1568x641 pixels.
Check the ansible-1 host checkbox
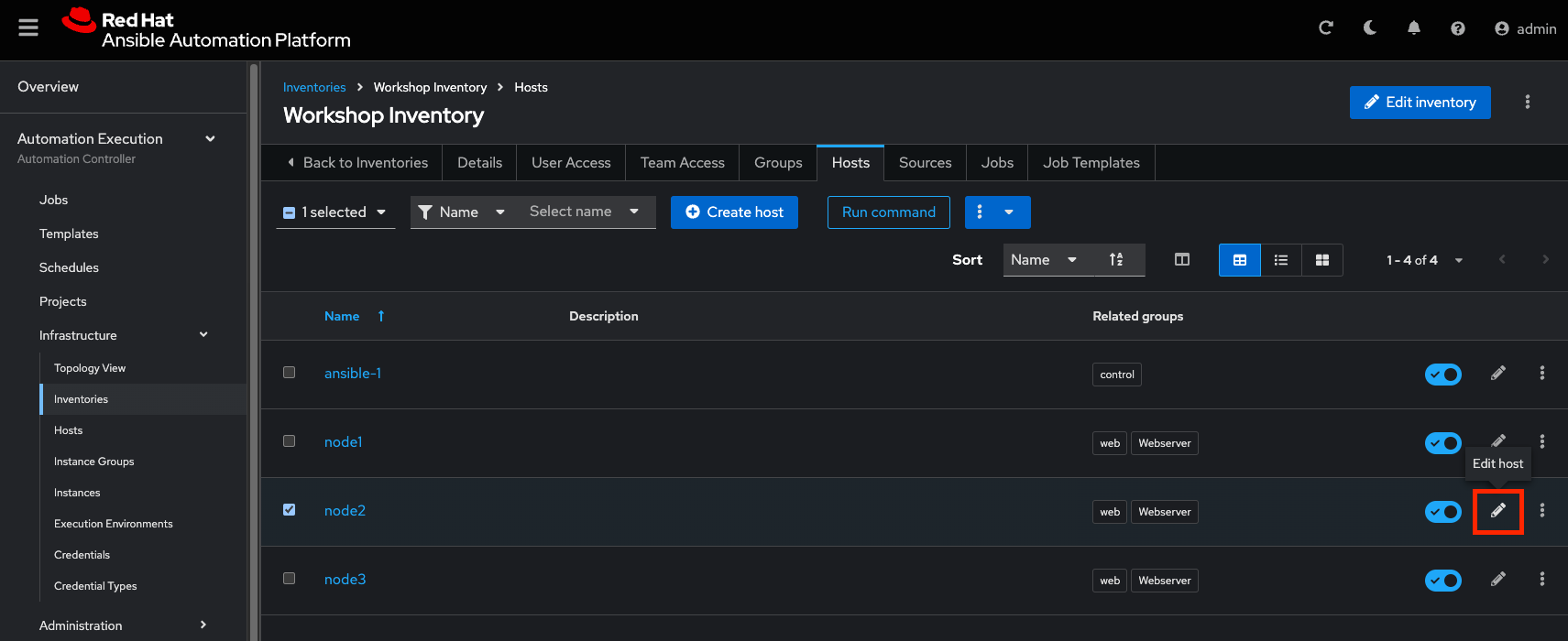tap(290, 373)
